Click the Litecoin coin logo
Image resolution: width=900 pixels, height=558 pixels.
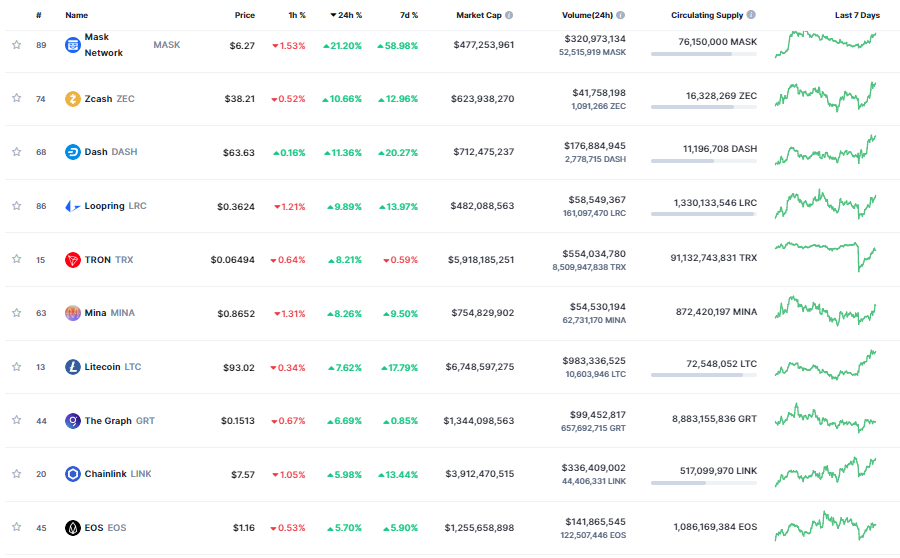73,367
